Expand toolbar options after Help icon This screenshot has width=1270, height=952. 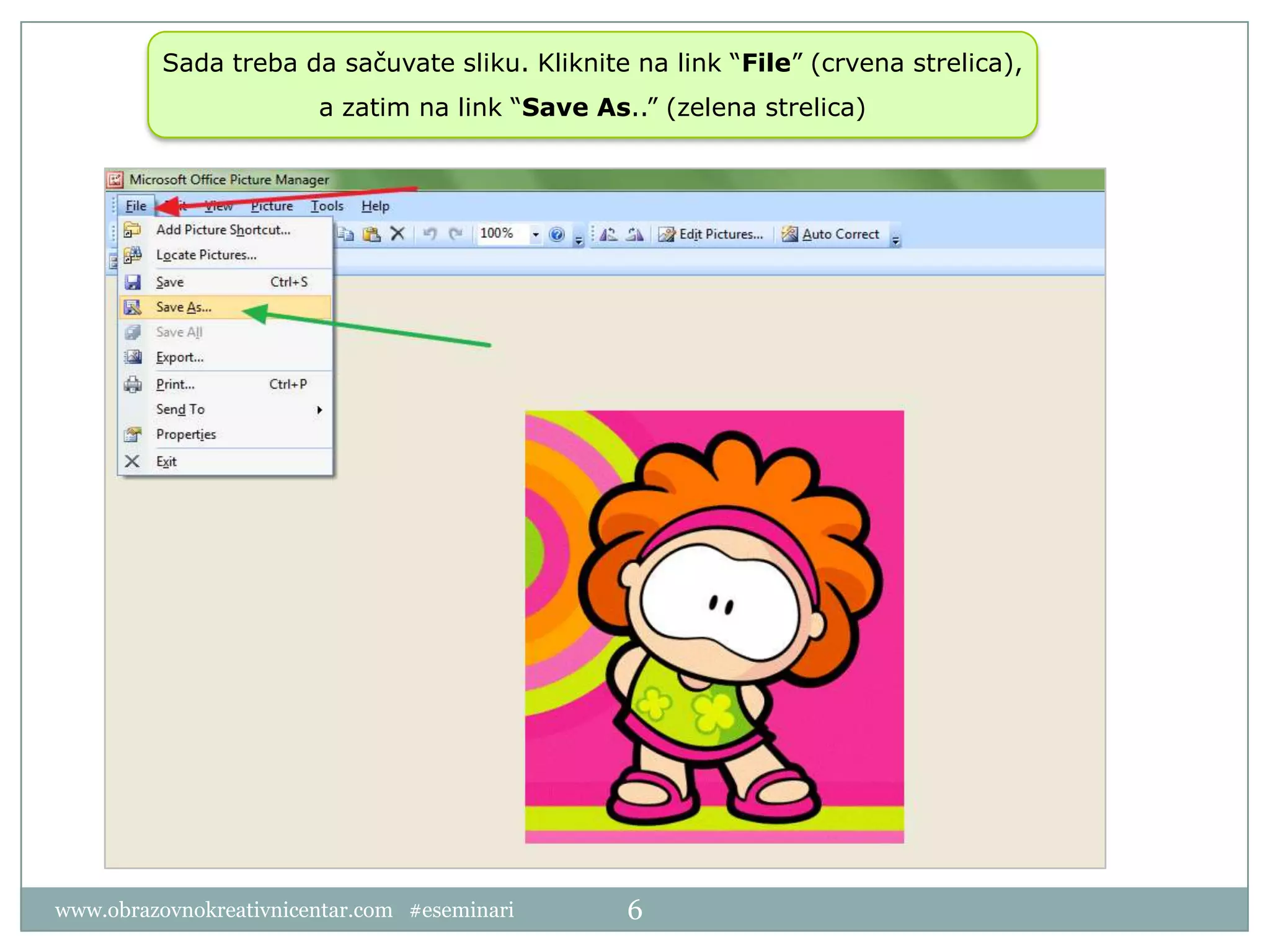(579, 239)
